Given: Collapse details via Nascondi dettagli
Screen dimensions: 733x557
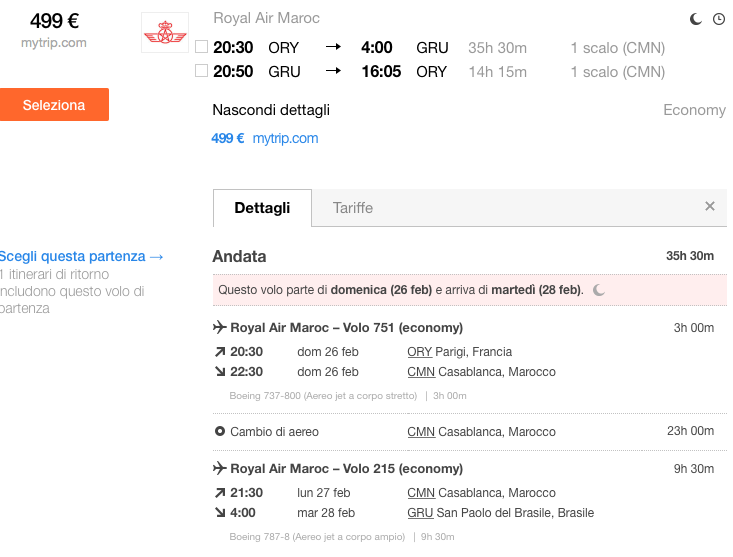Looking at the screenshot, I should coord(271,110).
